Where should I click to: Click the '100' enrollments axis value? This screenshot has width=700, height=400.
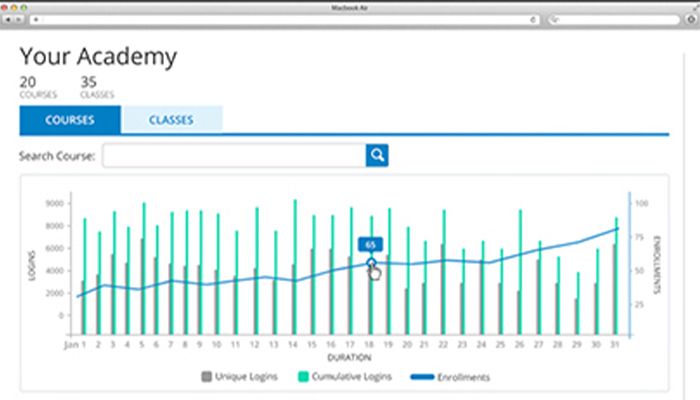coord(642,204)
